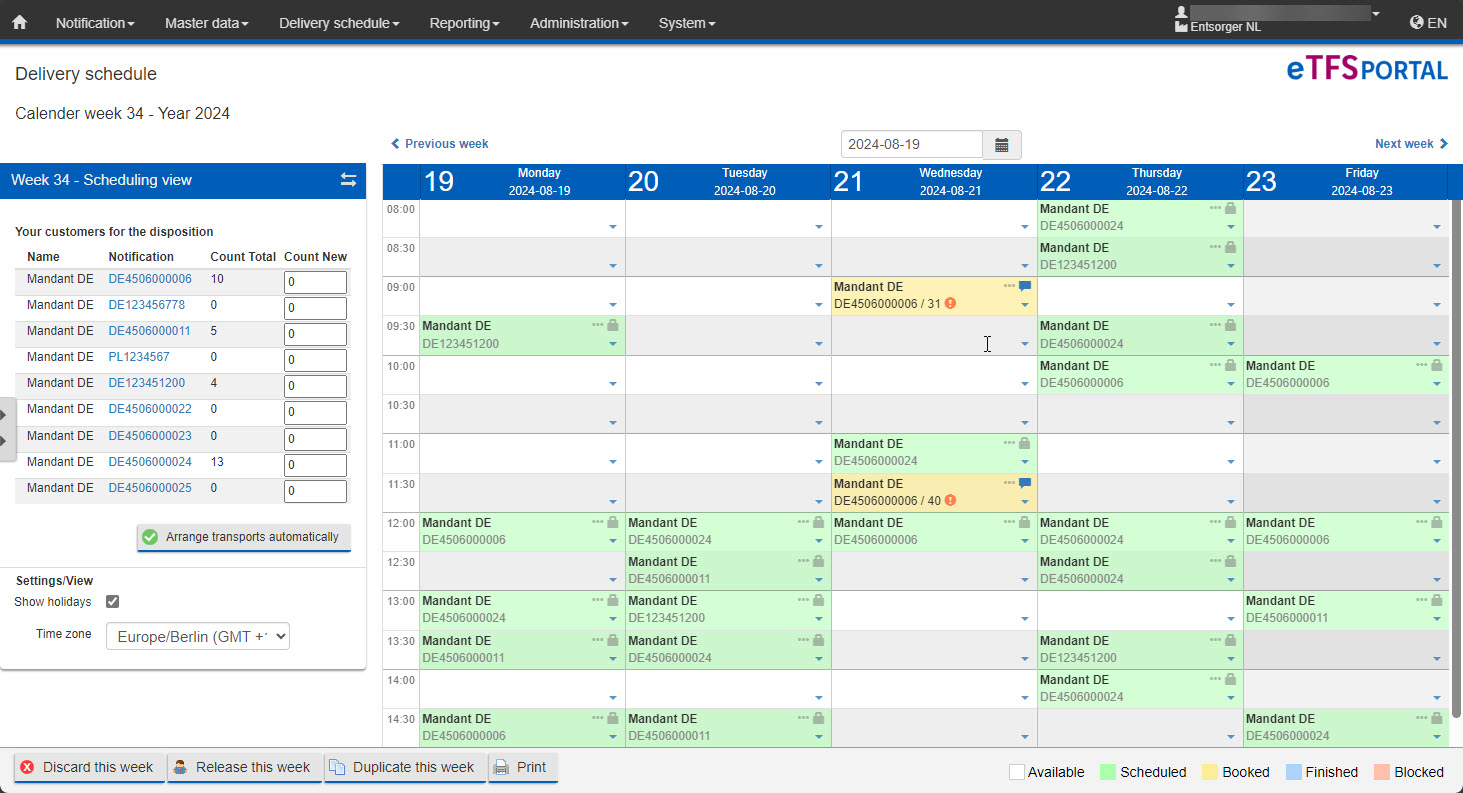Untick the Show holidays checkbox
The image size is (1463, 793).
(x=113, y=602)
